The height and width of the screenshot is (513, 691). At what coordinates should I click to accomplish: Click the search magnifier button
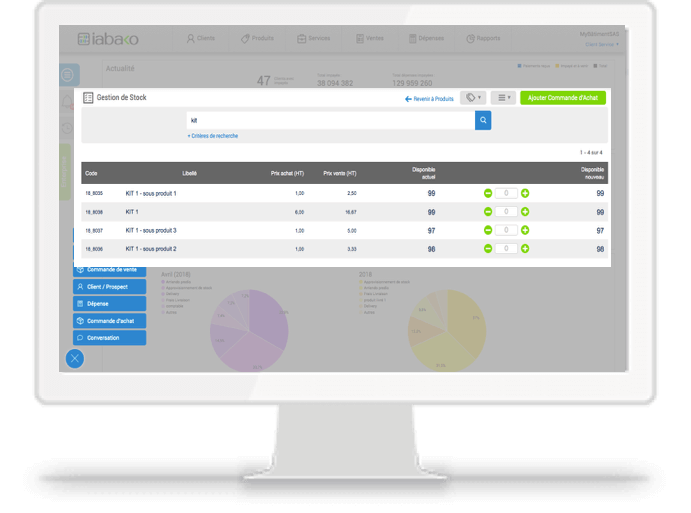click(x=483, y=120)
